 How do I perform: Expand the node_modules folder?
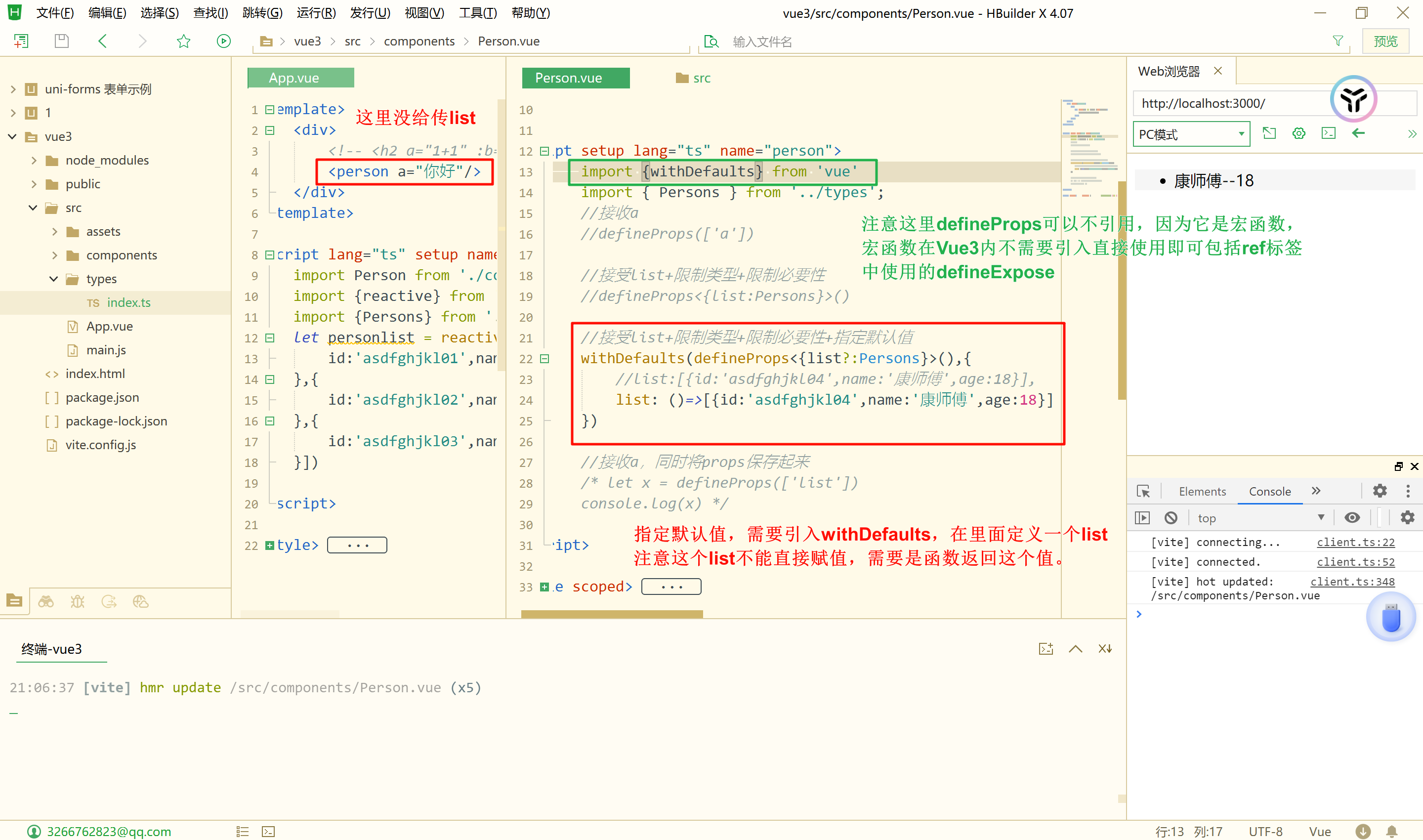34,160
